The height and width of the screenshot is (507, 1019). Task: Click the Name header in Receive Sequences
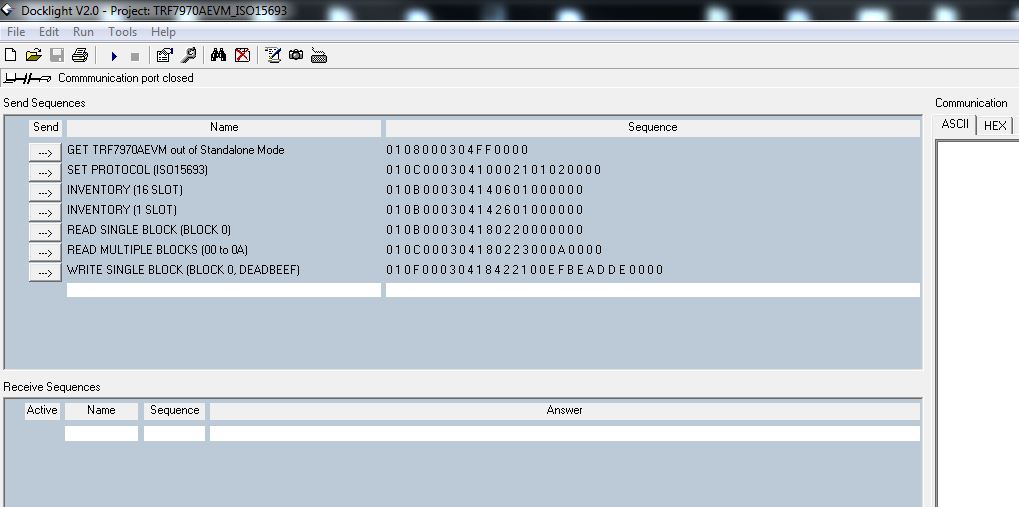pyautogui.click(x=101, y=411)
